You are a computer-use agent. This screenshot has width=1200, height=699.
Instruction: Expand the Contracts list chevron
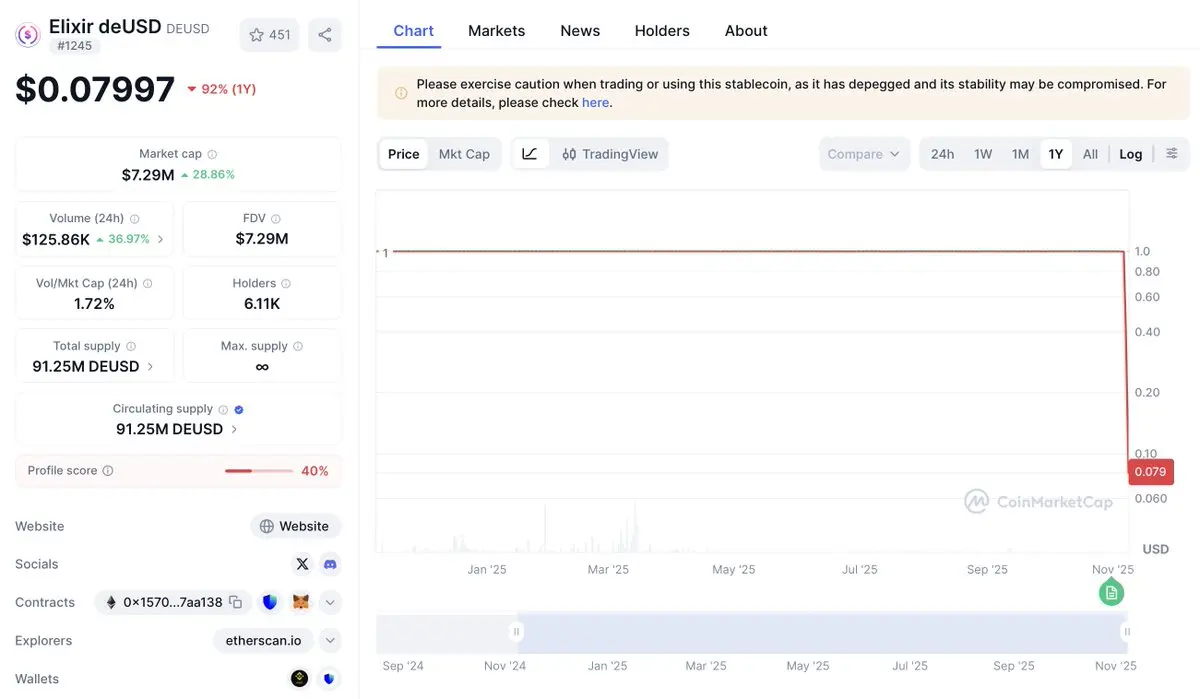click(330, 602)
